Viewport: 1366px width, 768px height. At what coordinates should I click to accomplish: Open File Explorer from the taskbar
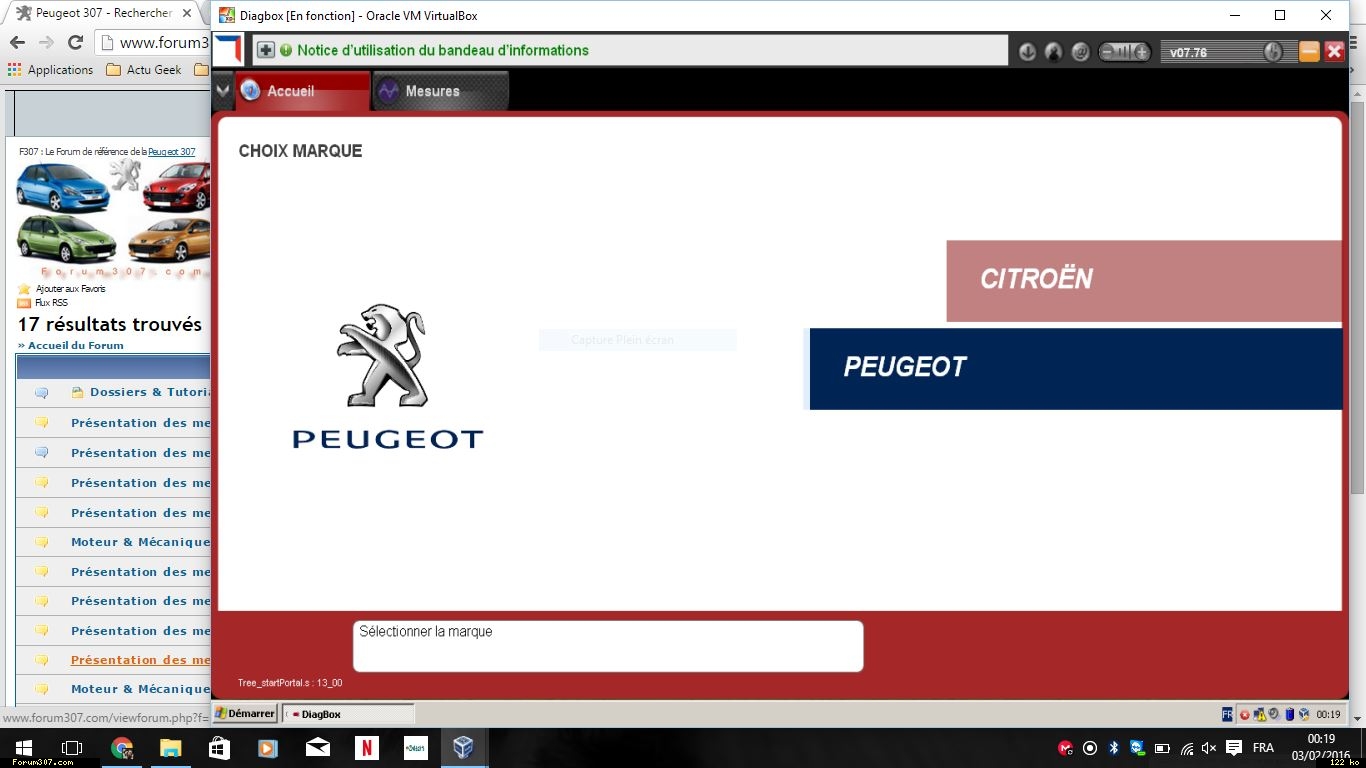pyautogui.click(x=171, y=748)
